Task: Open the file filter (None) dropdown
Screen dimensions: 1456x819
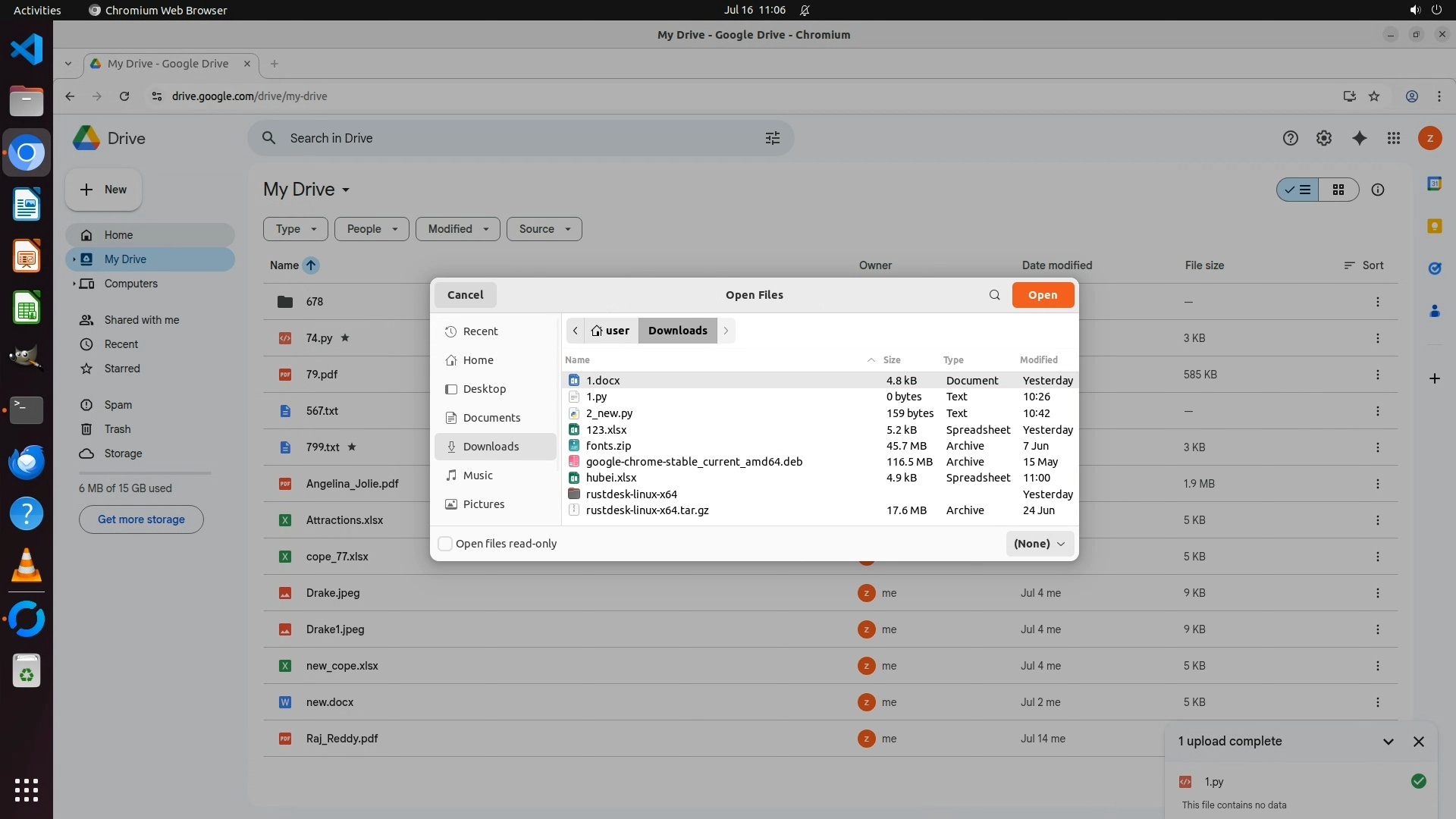Action: (x=1039, y=544)
